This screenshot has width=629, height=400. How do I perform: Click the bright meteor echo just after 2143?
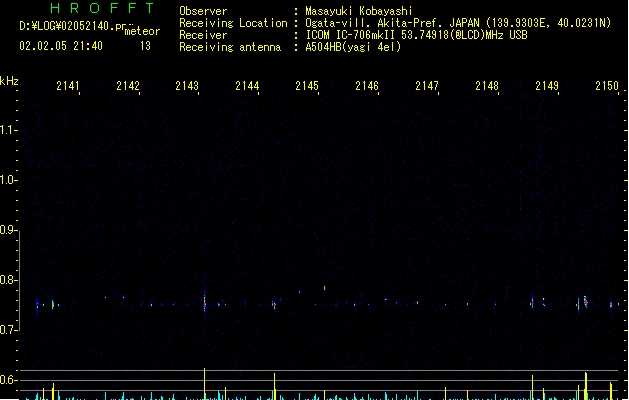pos(205,303)
